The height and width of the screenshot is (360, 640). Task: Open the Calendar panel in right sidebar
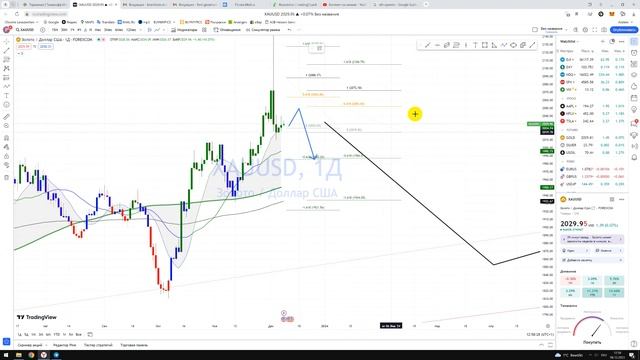tap(634, 98)
